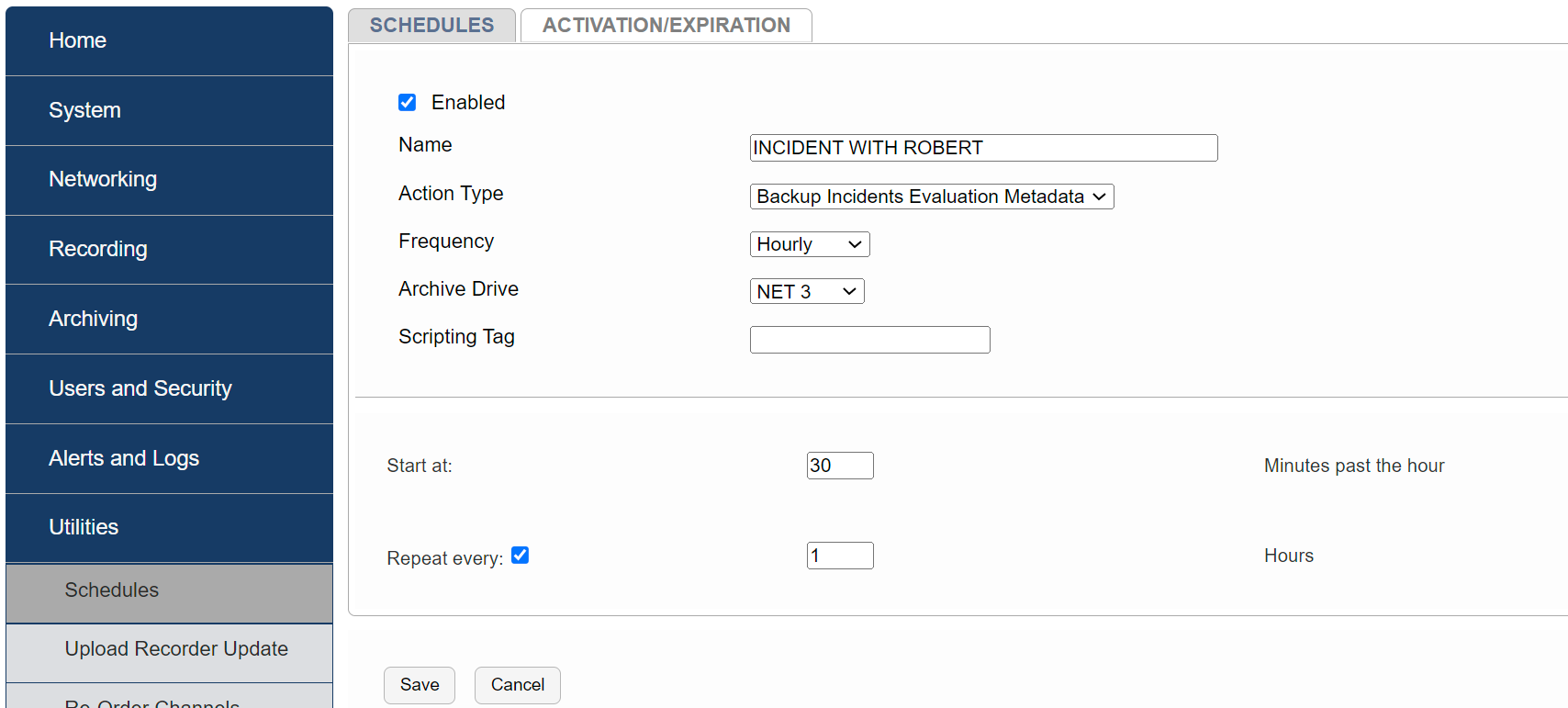This screenshot has width=1568, height=708.
Task: Open the Frequency dropdown
Action: (x=809, y=244)
